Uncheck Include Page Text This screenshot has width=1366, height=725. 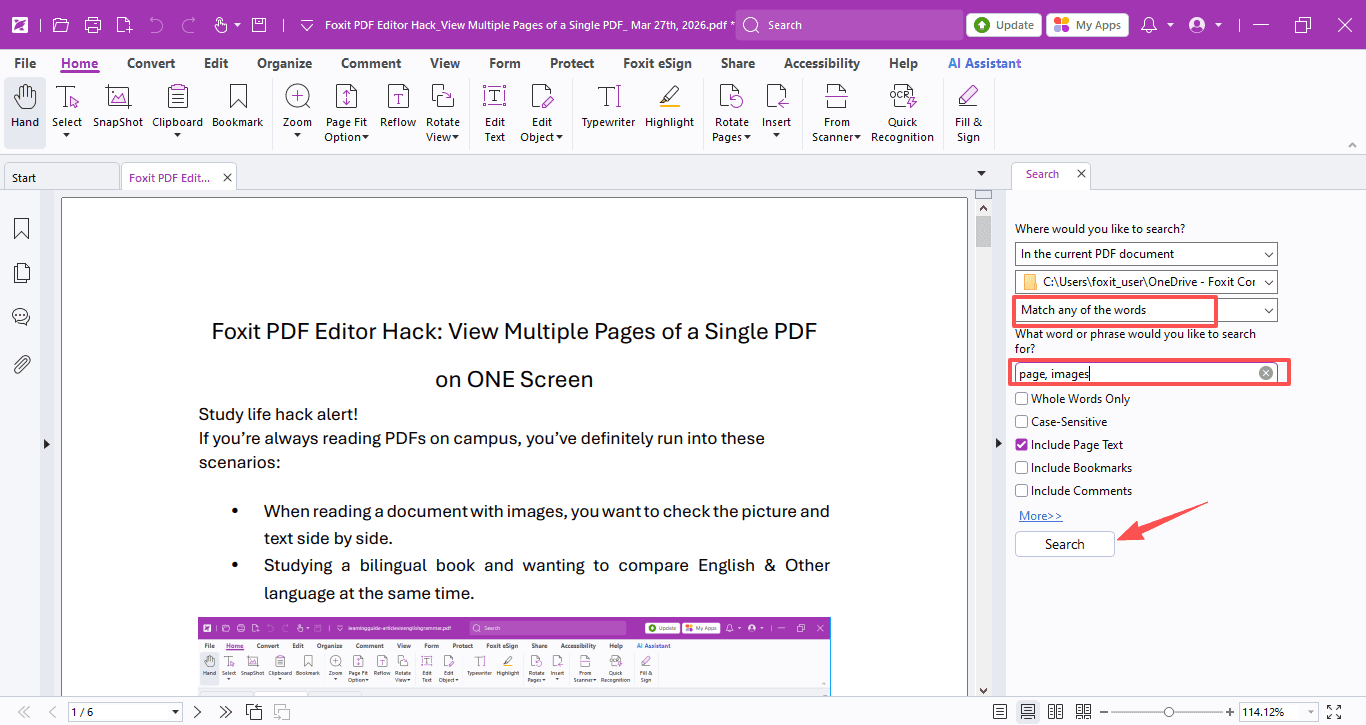1021,445
